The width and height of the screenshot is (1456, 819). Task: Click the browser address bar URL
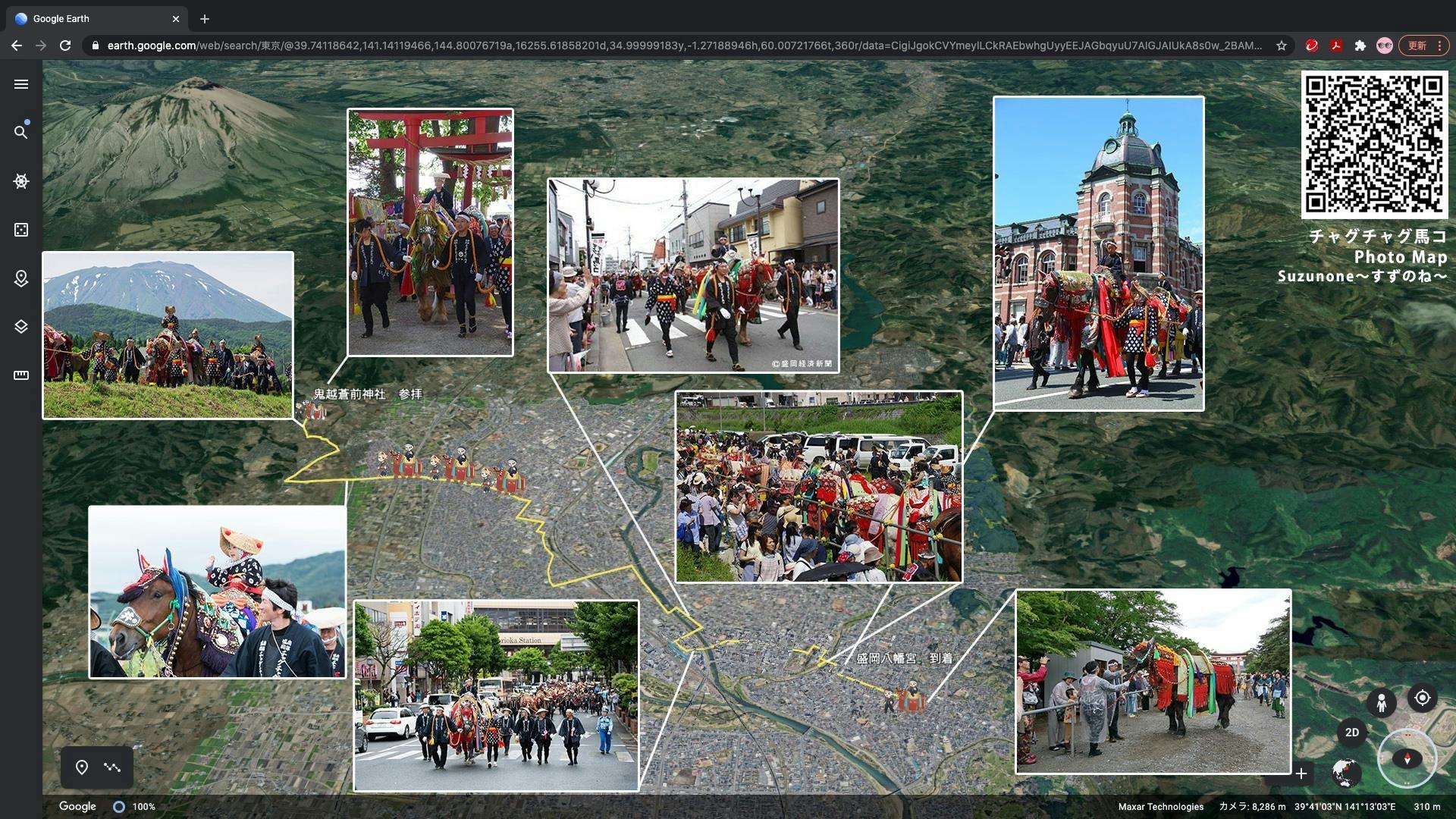tap(682, 45)
